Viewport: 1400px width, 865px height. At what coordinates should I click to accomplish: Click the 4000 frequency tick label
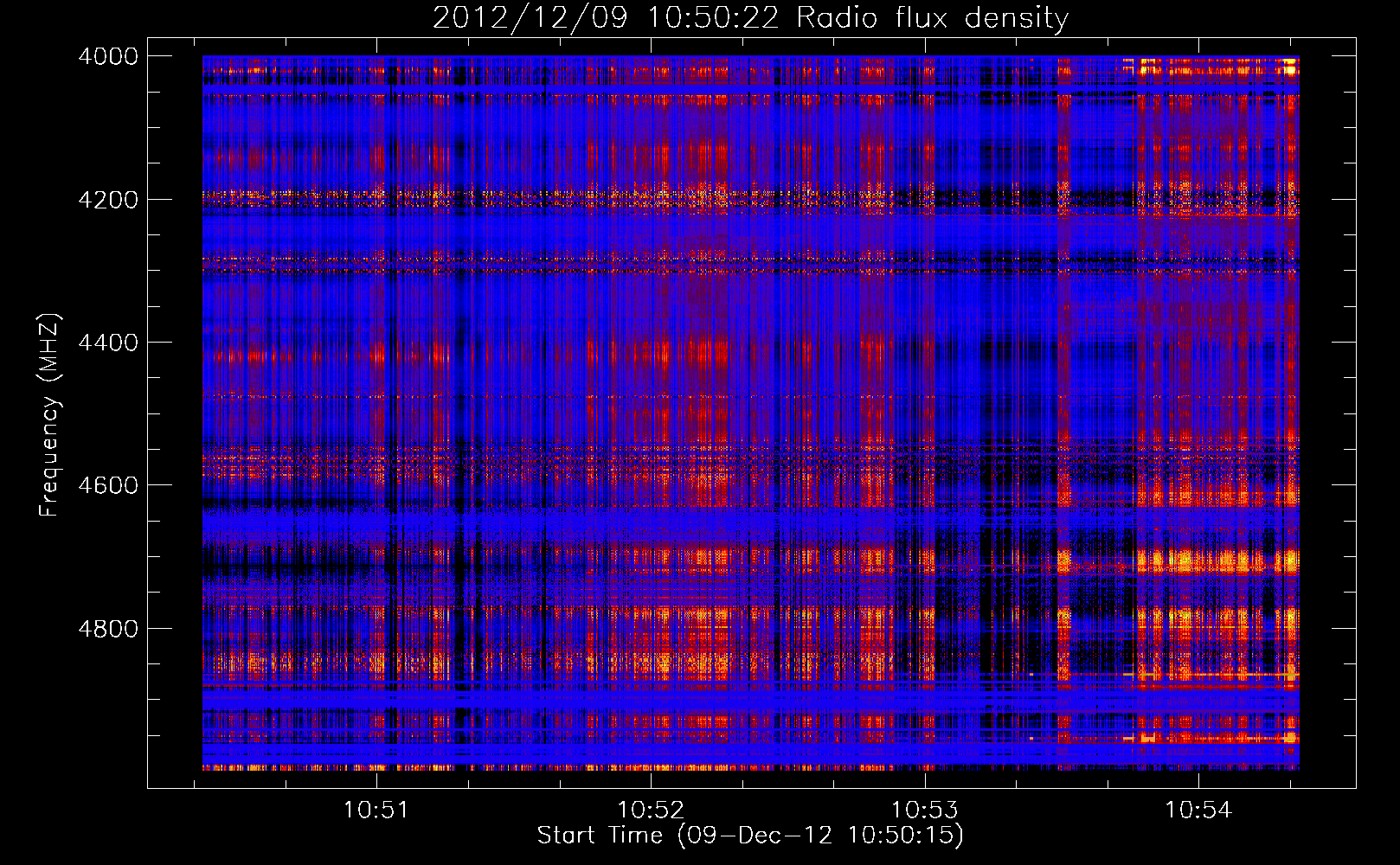point(108,56)
